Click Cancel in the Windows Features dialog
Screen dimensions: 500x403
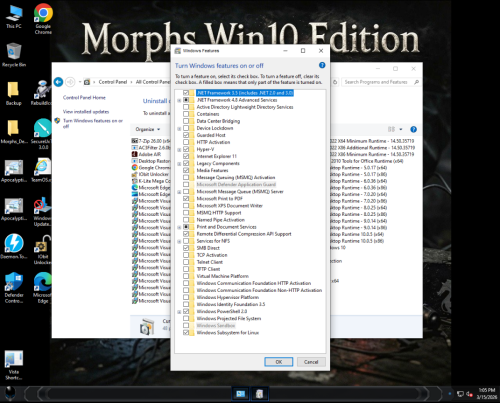click(311, 362)
